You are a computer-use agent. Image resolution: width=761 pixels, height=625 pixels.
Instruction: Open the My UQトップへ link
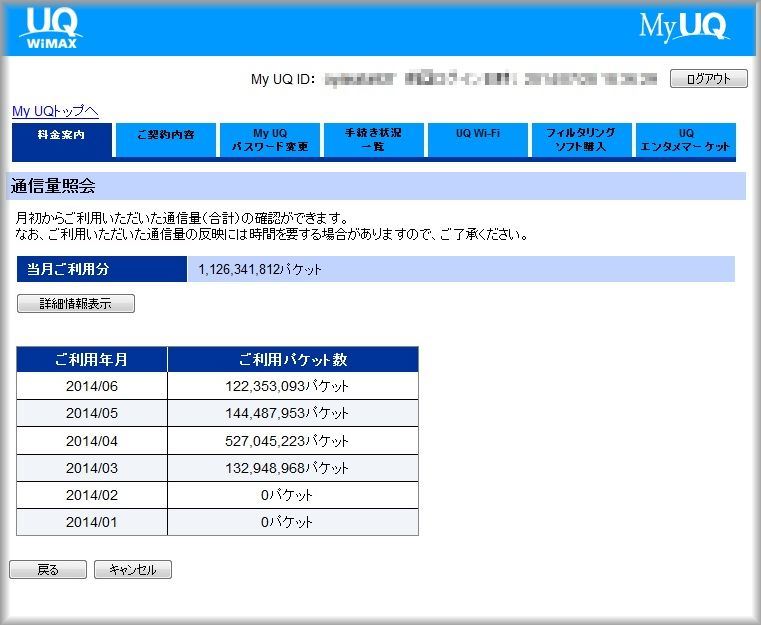[x=55, y=112]
